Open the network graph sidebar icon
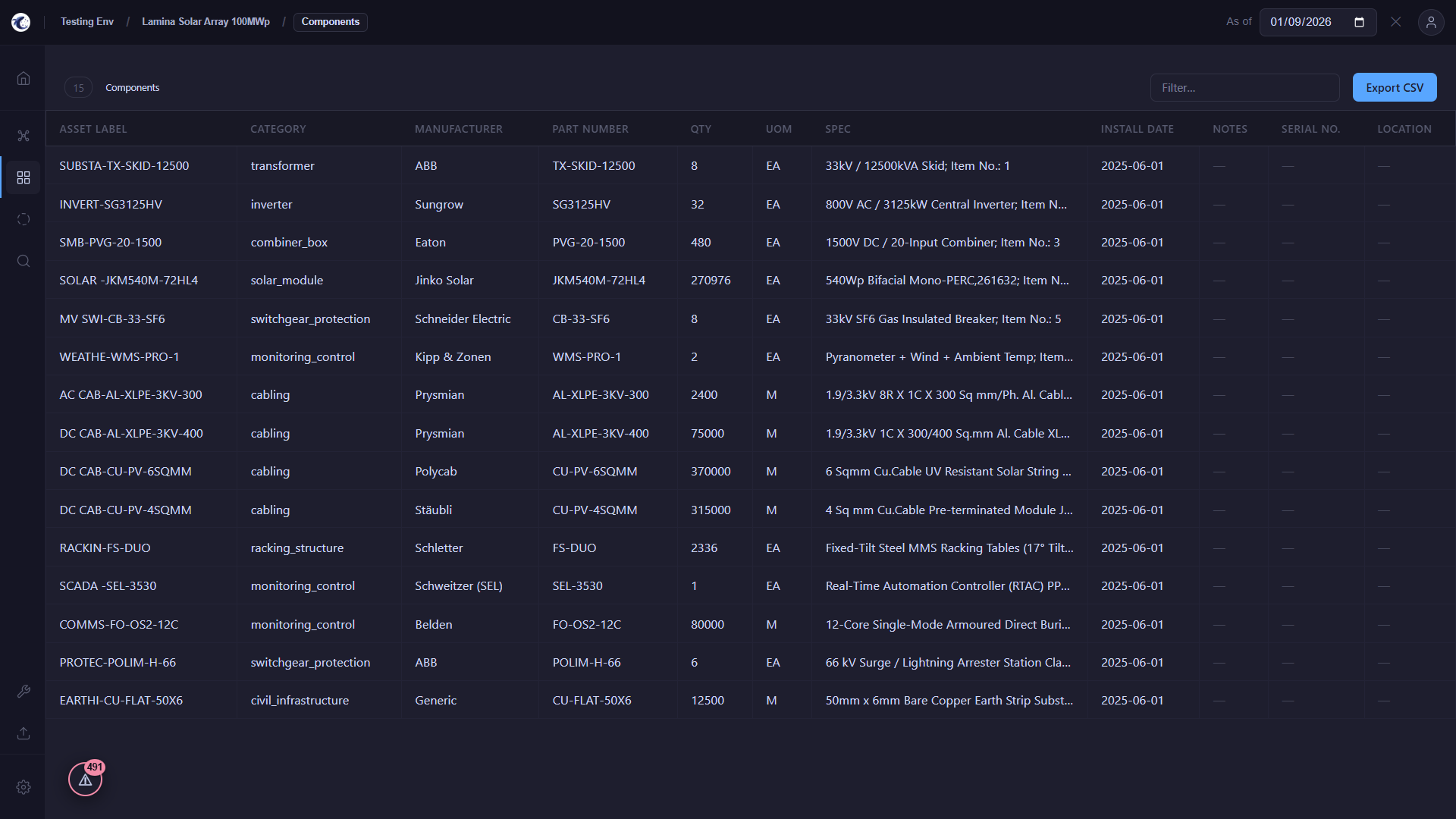 click(x=24, y=136)
